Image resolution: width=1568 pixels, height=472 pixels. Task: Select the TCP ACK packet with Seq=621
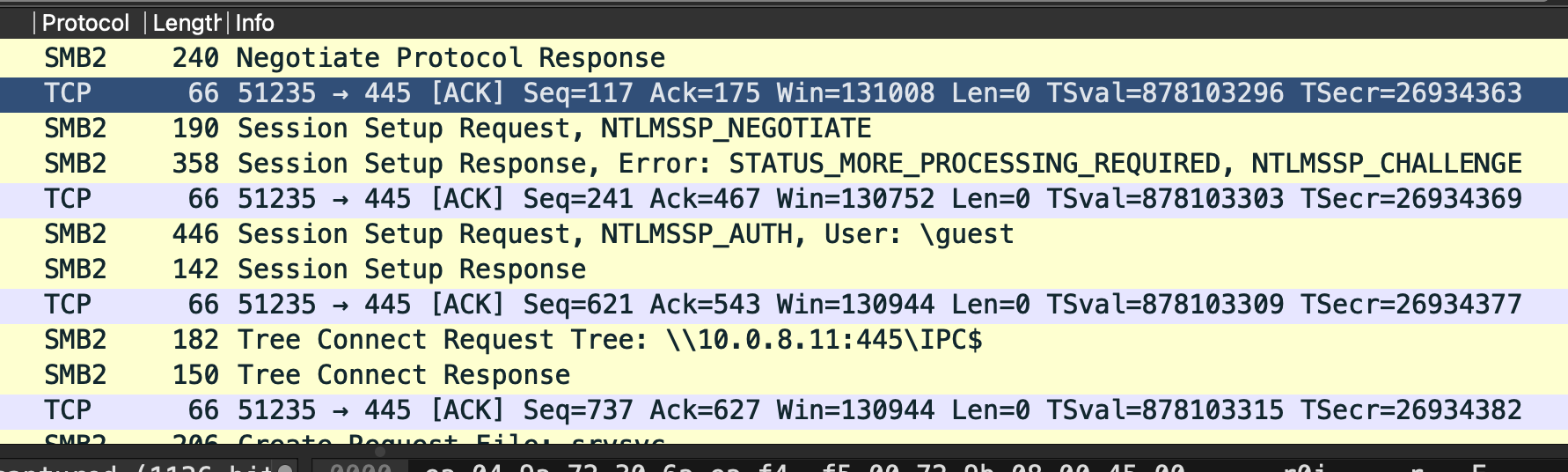pyautogui.click(x=783, y=305)
